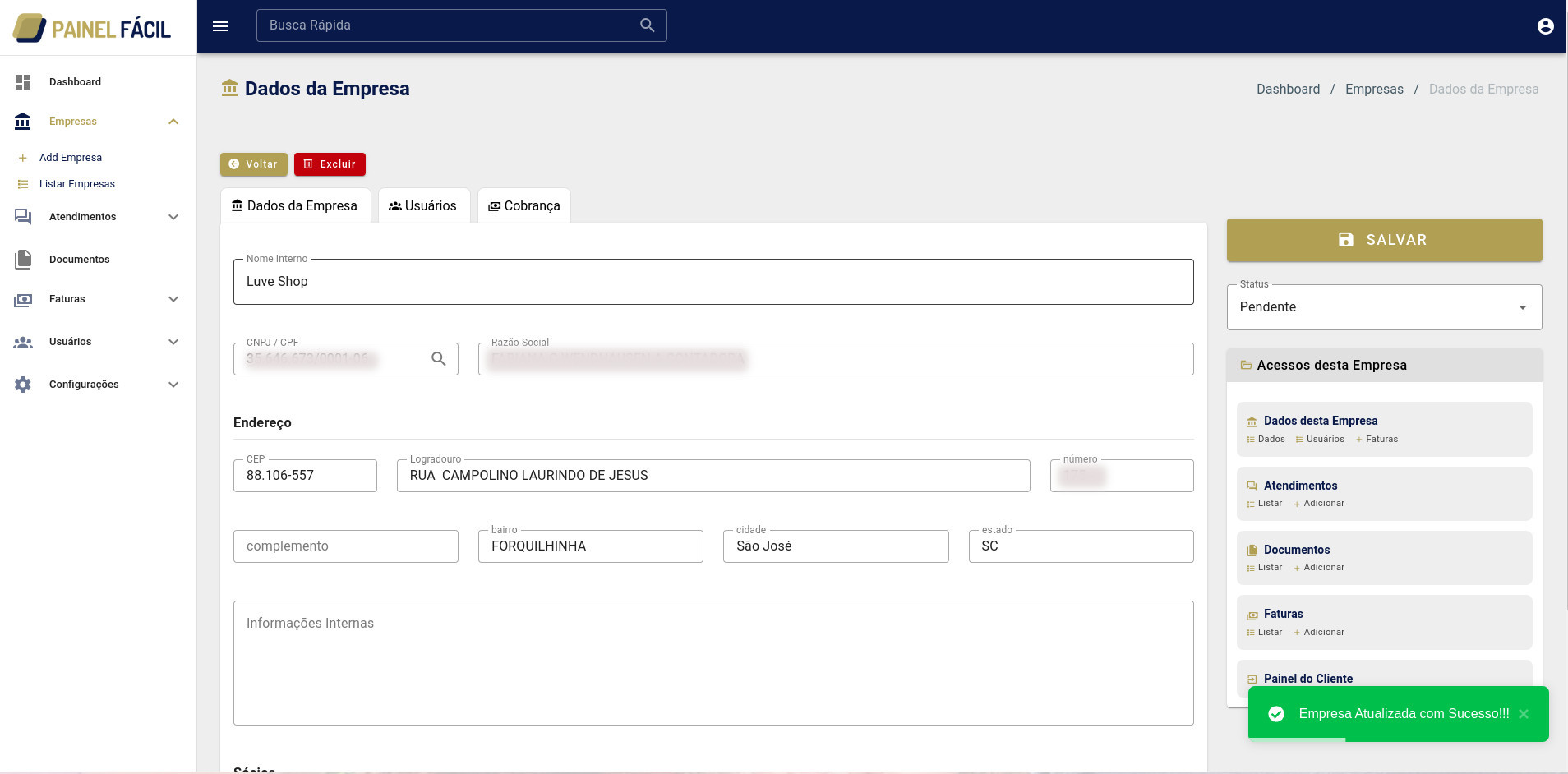This screenshot has height=774, width=1568.
Task: Open the hamburger menu in the top bar
Action: [220, 26]
